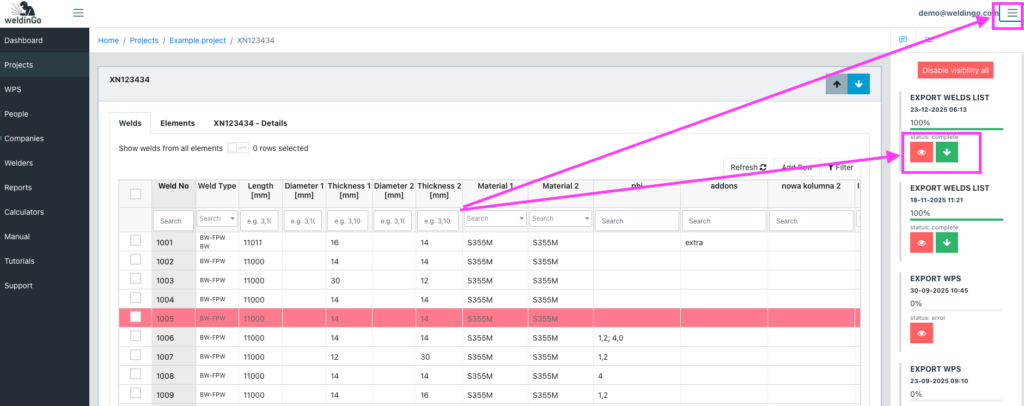The height and width of the screenshot is (406, 1024).
Task: Toggle visibility of the errored Export WPS
Action: (x=918, y=333)
